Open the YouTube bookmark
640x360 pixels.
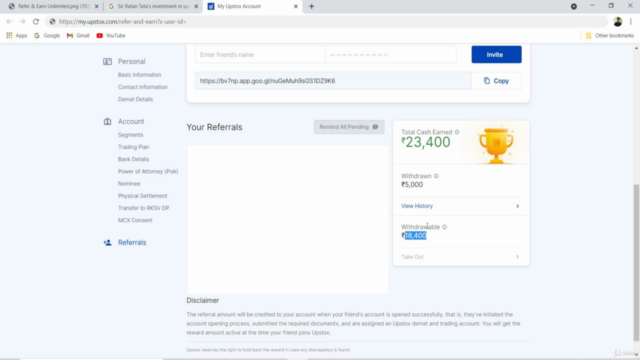tap(111, 36)
